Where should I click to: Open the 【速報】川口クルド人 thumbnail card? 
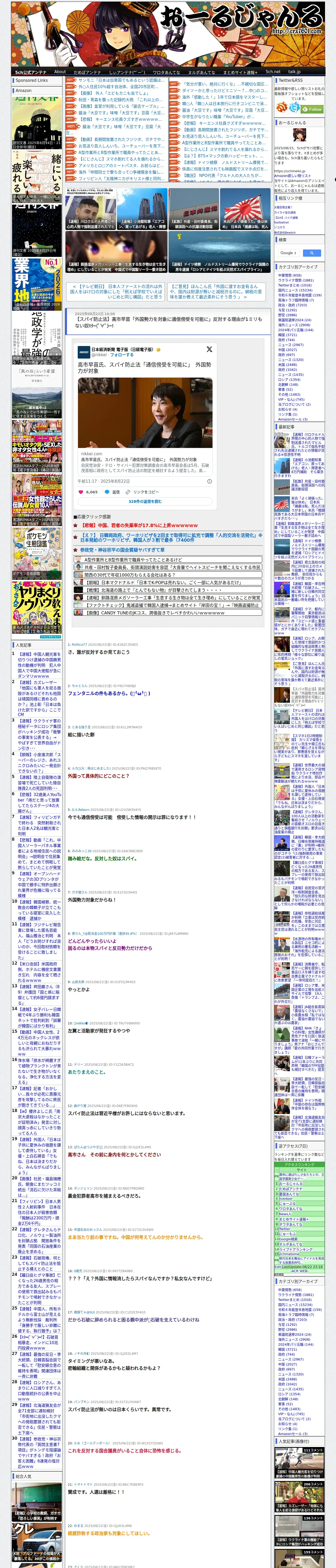[91, 209]
